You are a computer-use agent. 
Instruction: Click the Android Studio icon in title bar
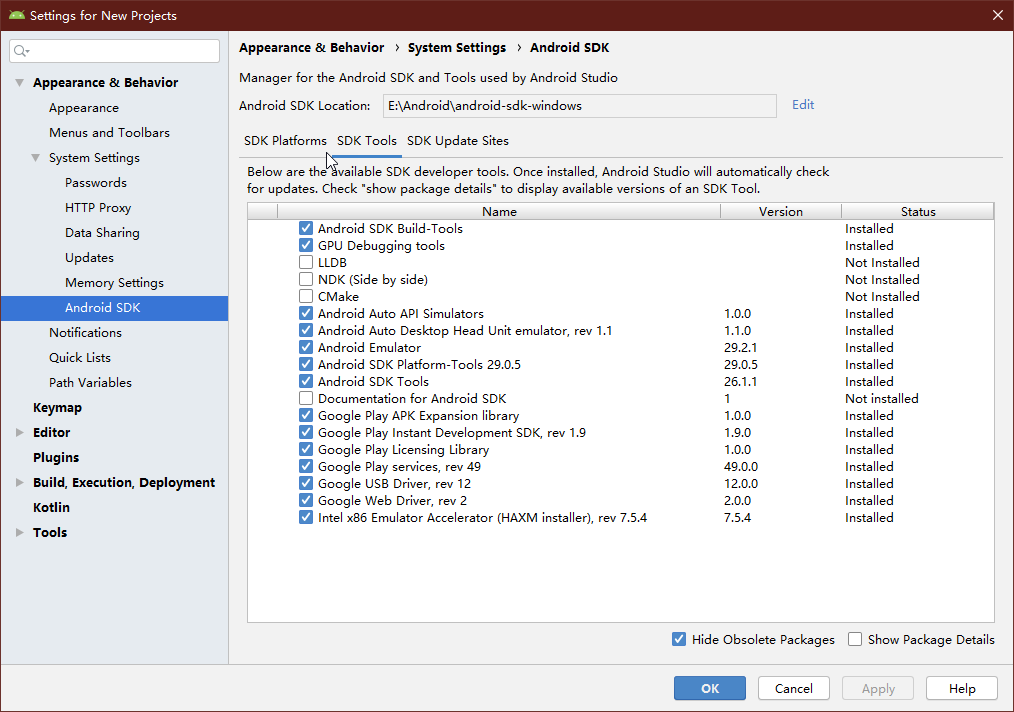(16, 15)
